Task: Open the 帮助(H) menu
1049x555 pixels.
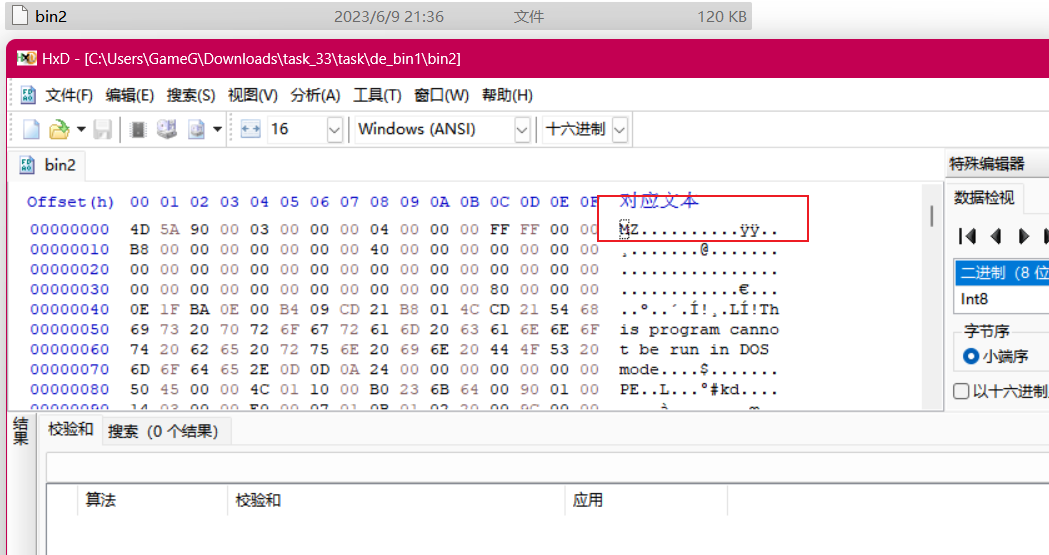Action: pos(507,95)
